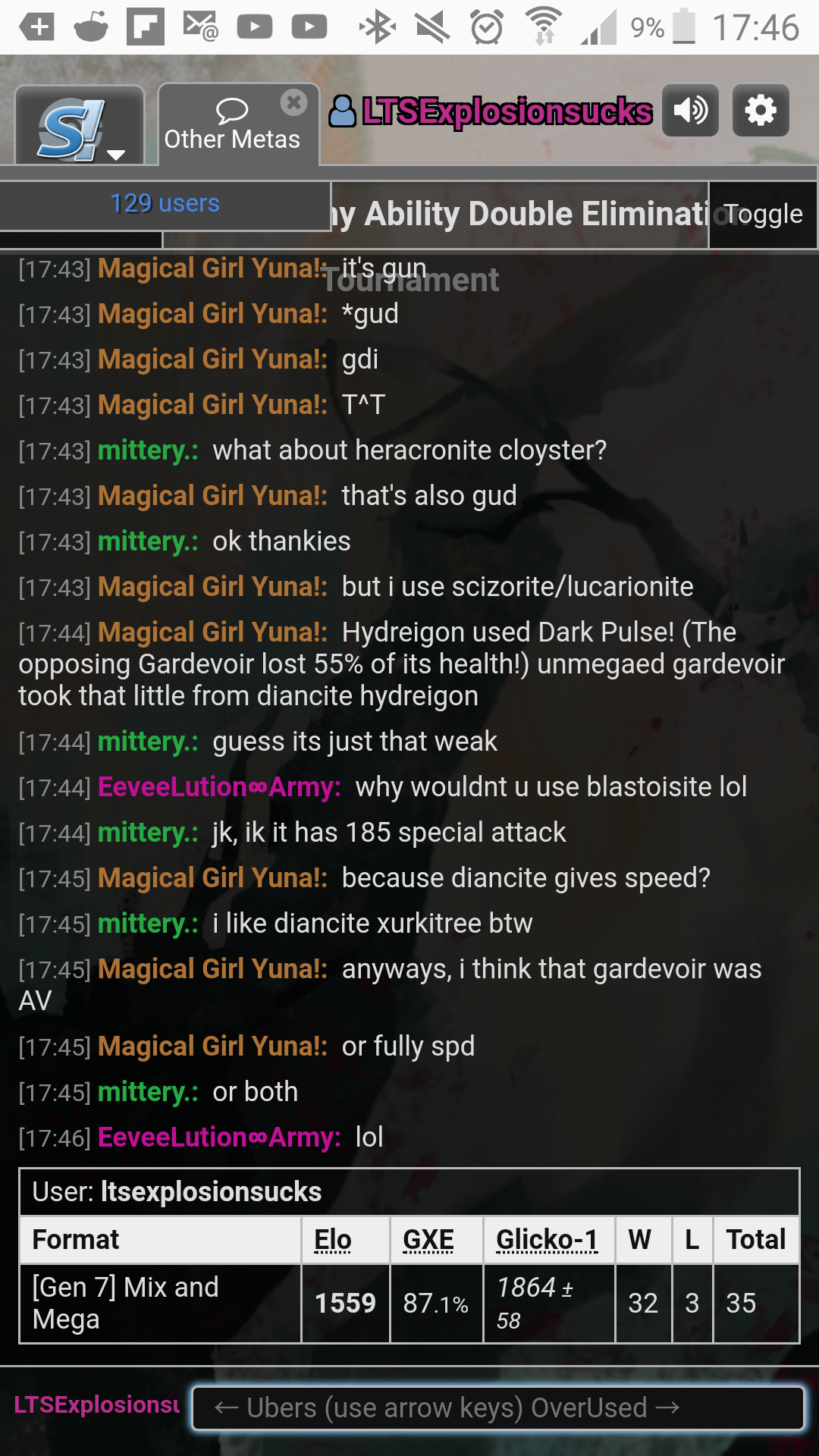
Task: Open the Showdown logo main menu
Action: tap(79, 126)
